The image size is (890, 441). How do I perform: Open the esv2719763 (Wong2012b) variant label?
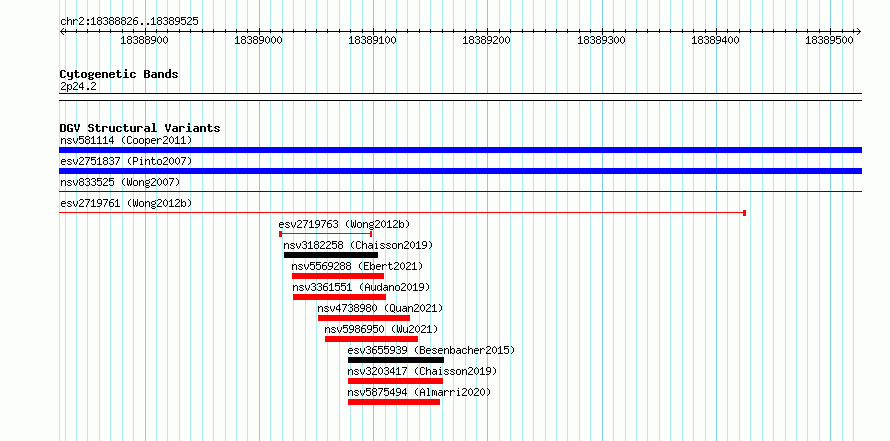[344, 224]
